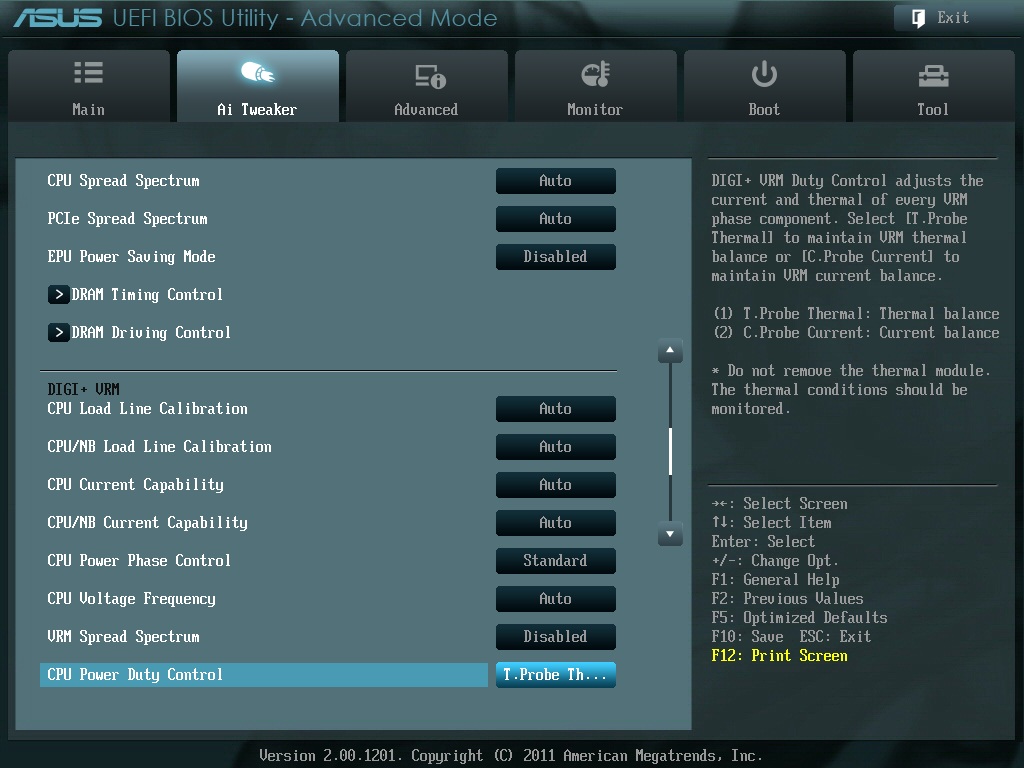Image resolution: width=1024 pixels, height=768 pixels.
Task: Switch to the Ai Tweaker tab
Action: [258, 86]
